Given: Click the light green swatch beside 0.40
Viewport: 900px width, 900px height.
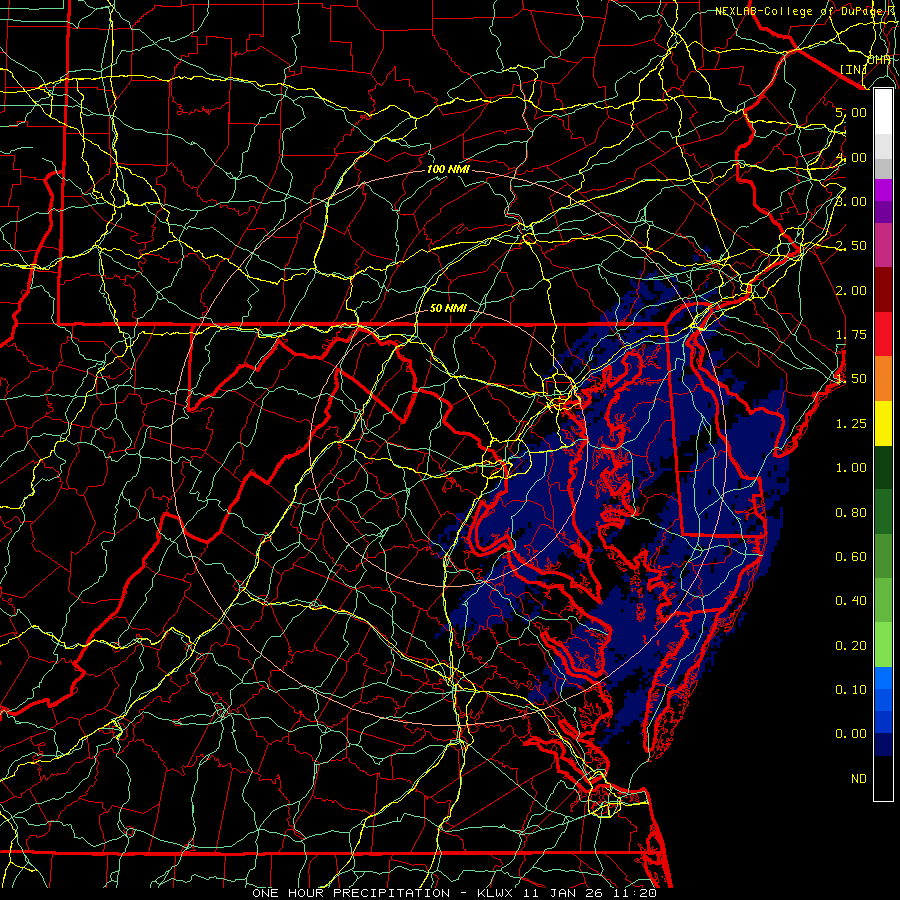Looking at the screenshot, I should [883, 600].
